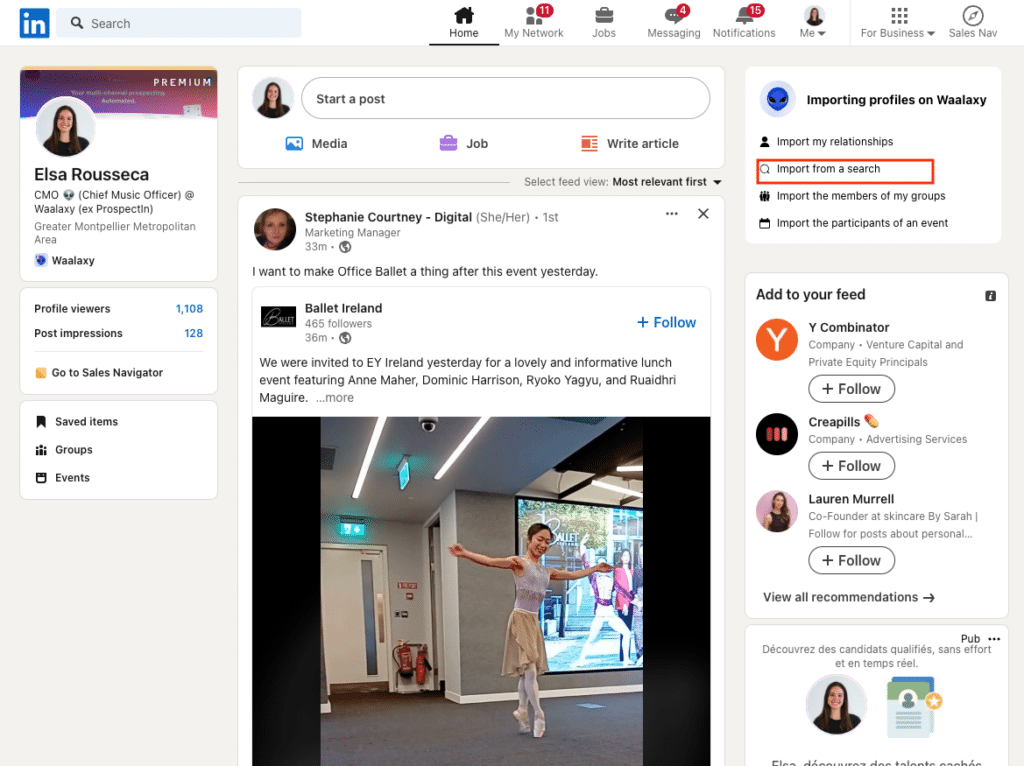
Task: Dismiss Stephanie Courtney's post with X
Action: [x=703, y=214]
